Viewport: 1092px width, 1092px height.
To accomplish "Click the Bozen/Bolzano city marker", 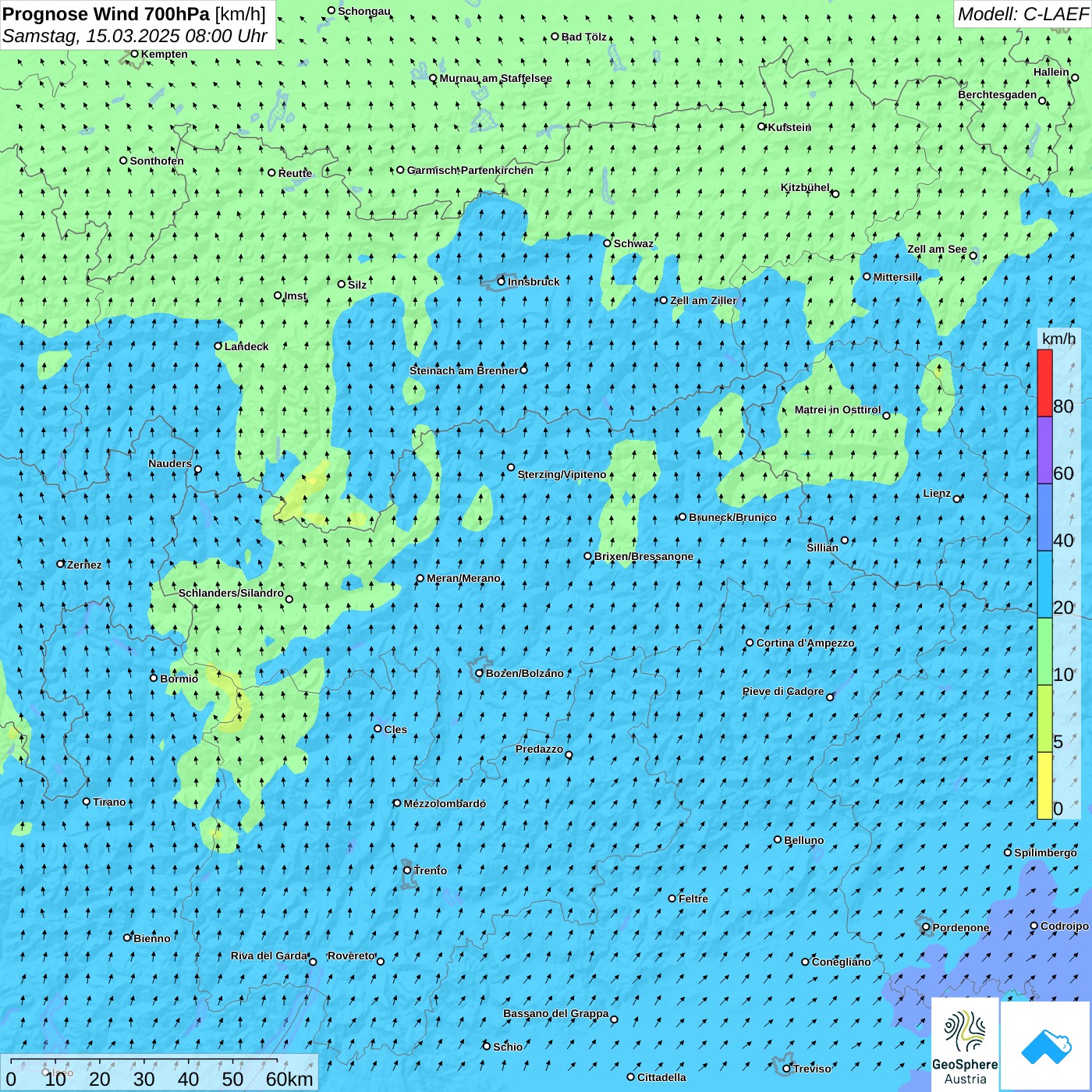I will 480,673.
